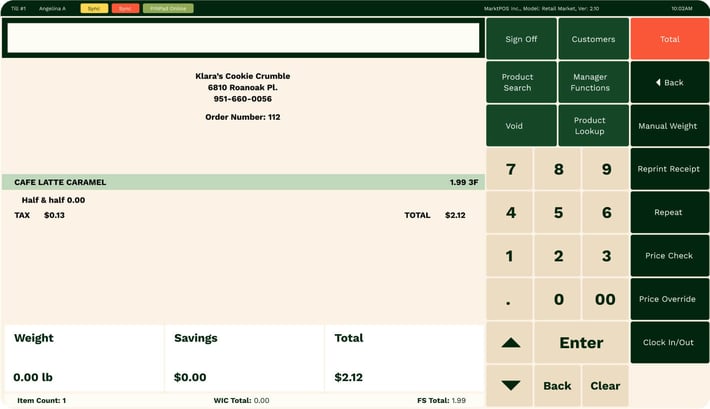The image size is (710, 409).
Task: Open the Customers screen
Action: (593, 39)
